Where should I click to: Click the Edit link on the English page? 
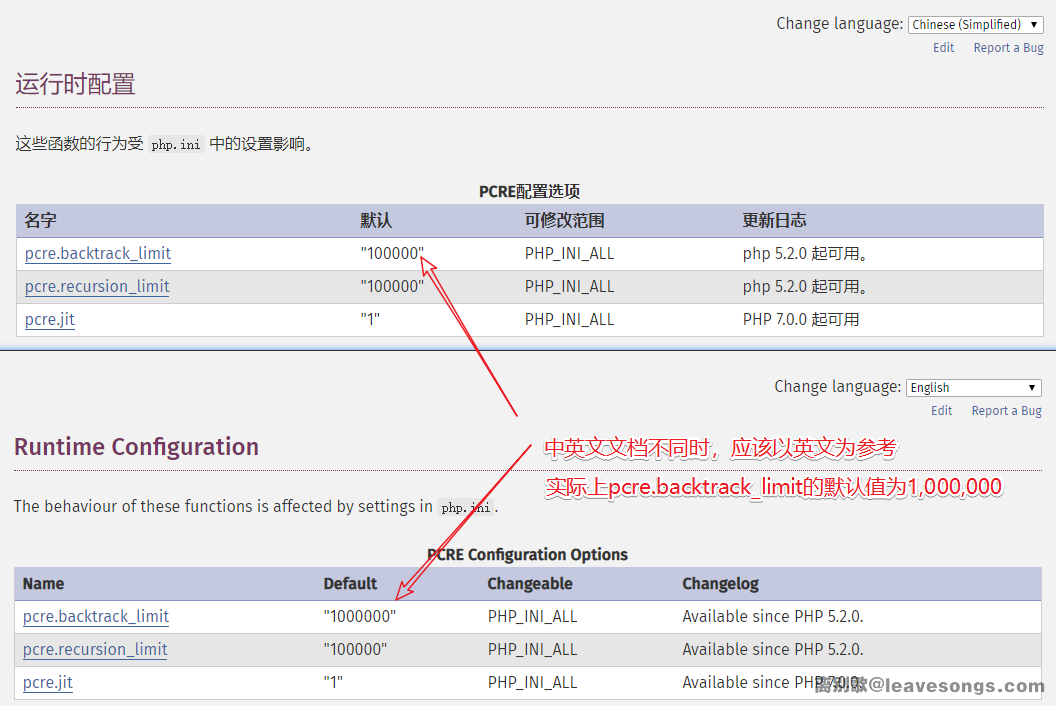pyautogui.click(x=941, y=411)
